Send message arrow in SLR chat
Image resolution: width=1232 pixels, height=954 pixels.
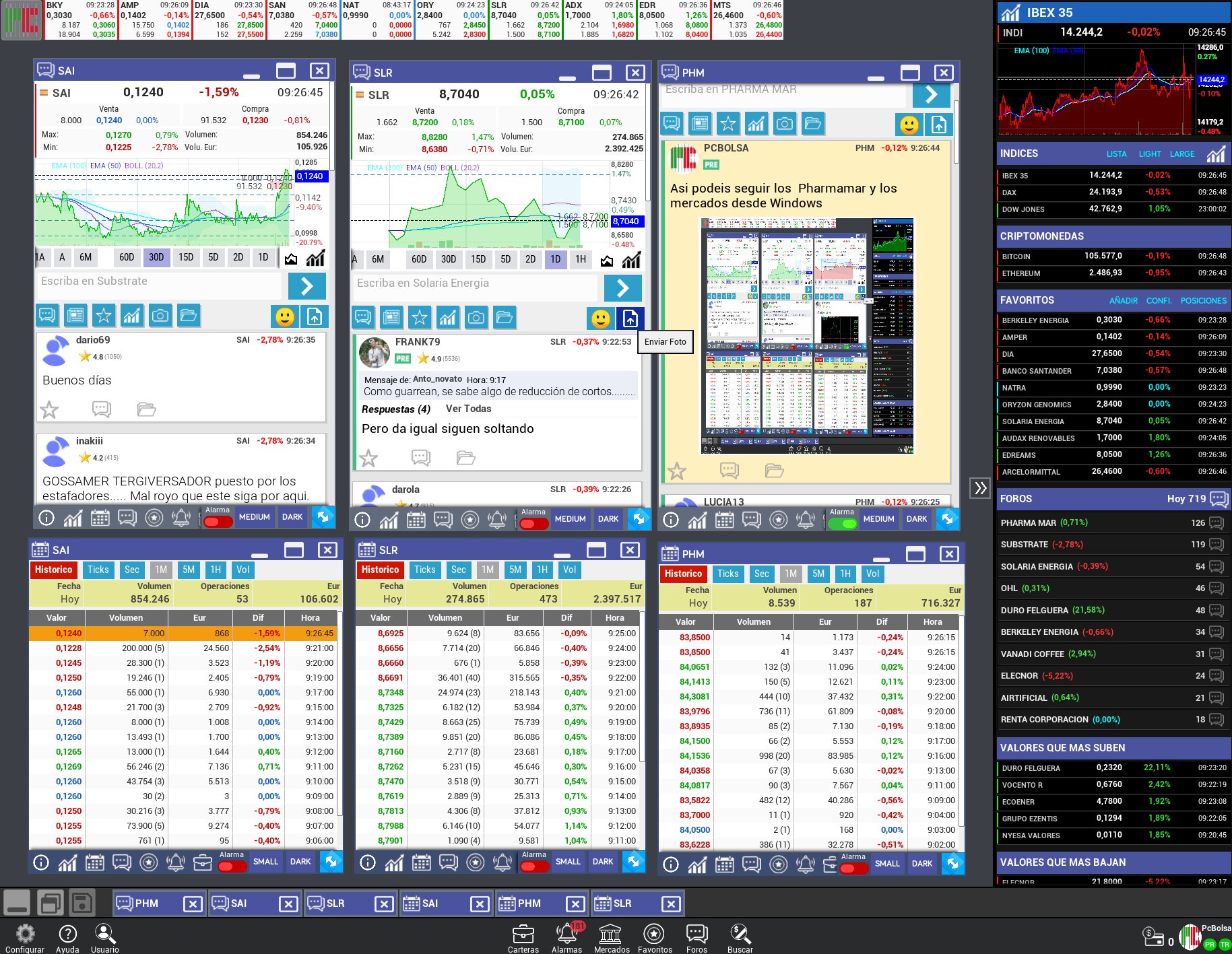[x=622, y=288]
